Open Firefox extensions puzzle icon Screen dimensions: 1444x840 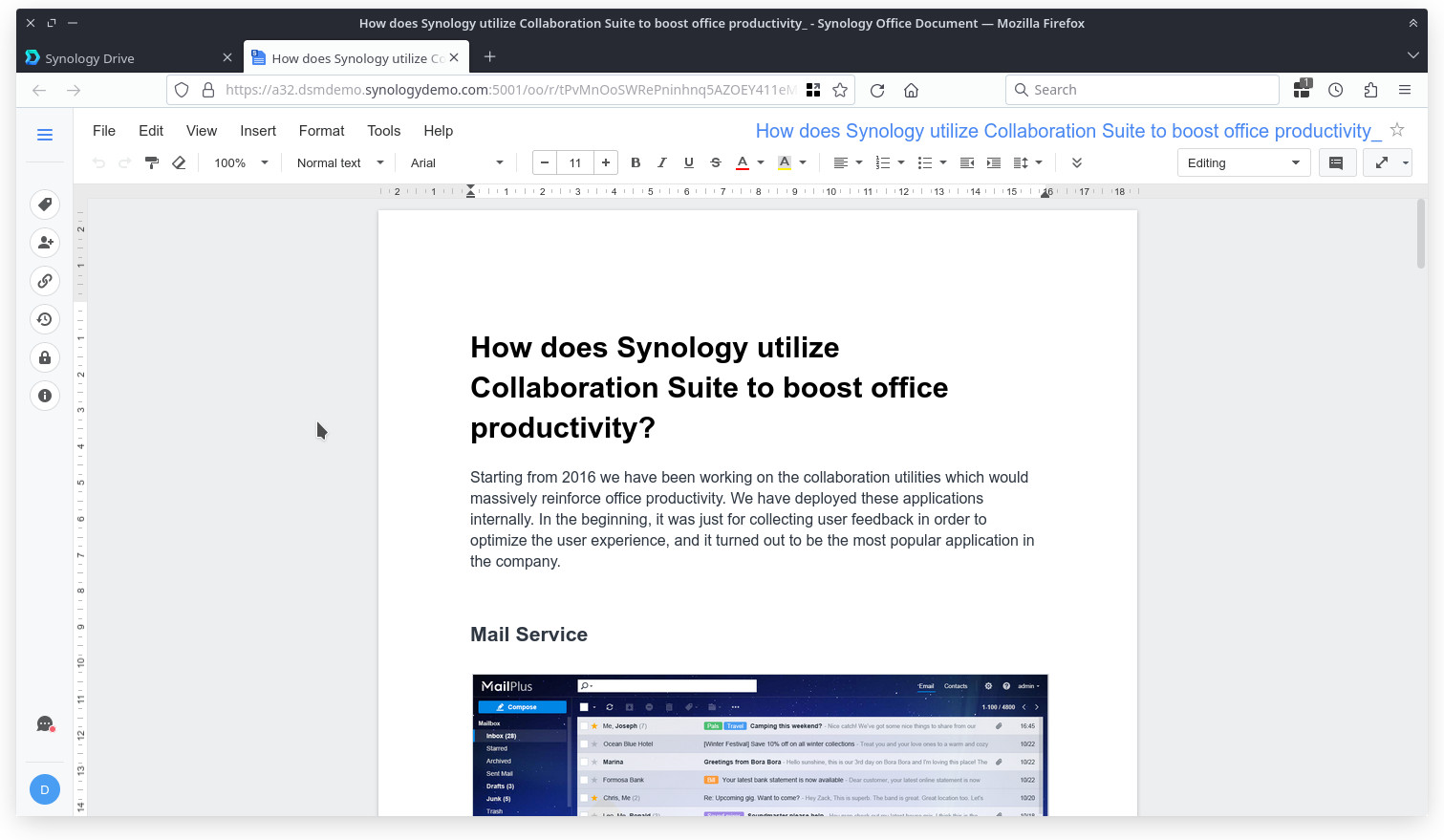click(1370, 90)
